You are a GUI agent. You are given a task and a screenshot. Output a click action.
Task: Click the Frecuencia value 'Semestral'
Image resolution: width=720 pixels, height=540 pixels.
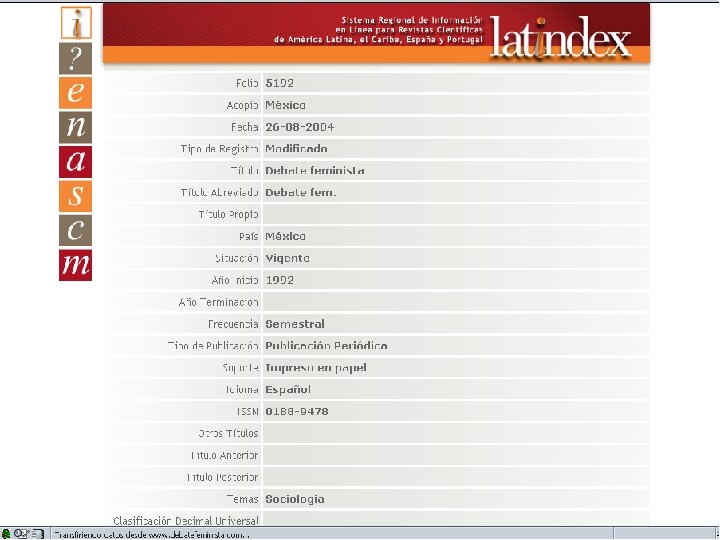coord(295,324)
